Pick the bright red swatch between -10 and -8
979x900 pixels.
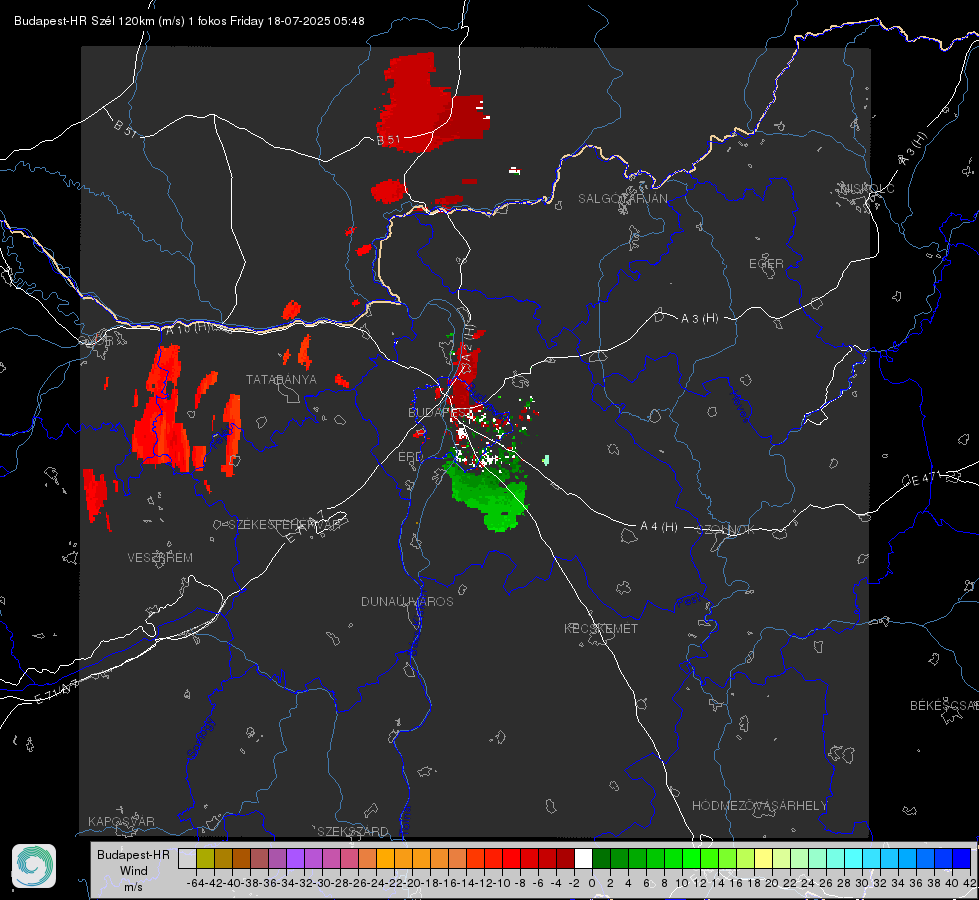coord(511,858)
